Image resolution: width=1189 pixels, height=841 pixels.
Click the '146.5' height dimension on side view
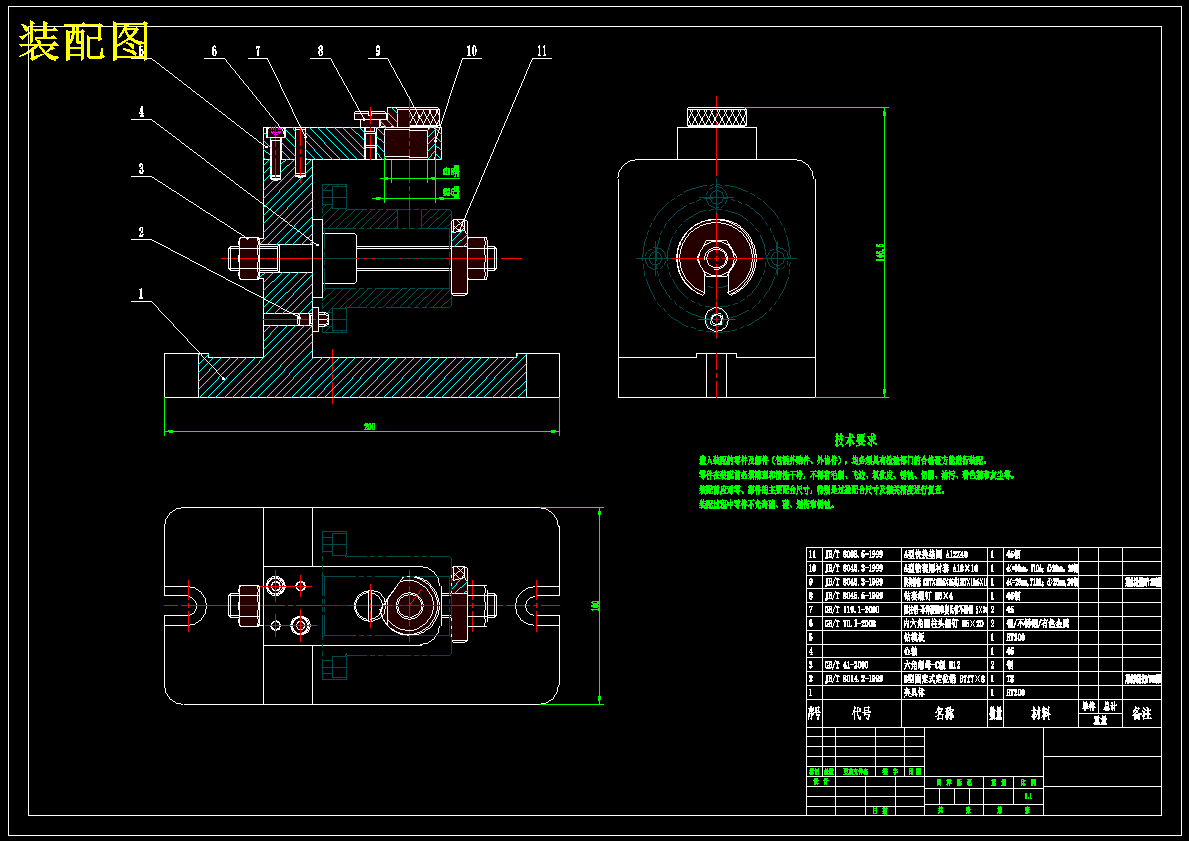[880, 253]
